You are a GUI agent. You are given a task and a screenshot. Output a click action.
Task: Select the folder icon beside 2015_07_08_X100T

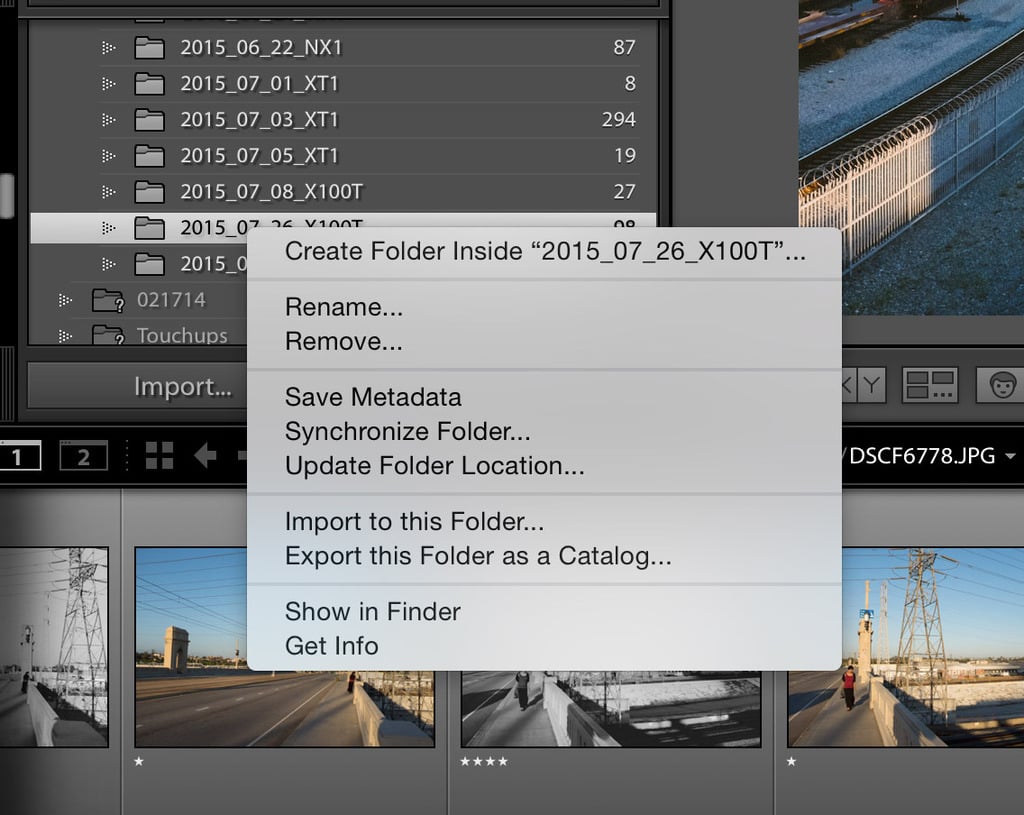148,191
